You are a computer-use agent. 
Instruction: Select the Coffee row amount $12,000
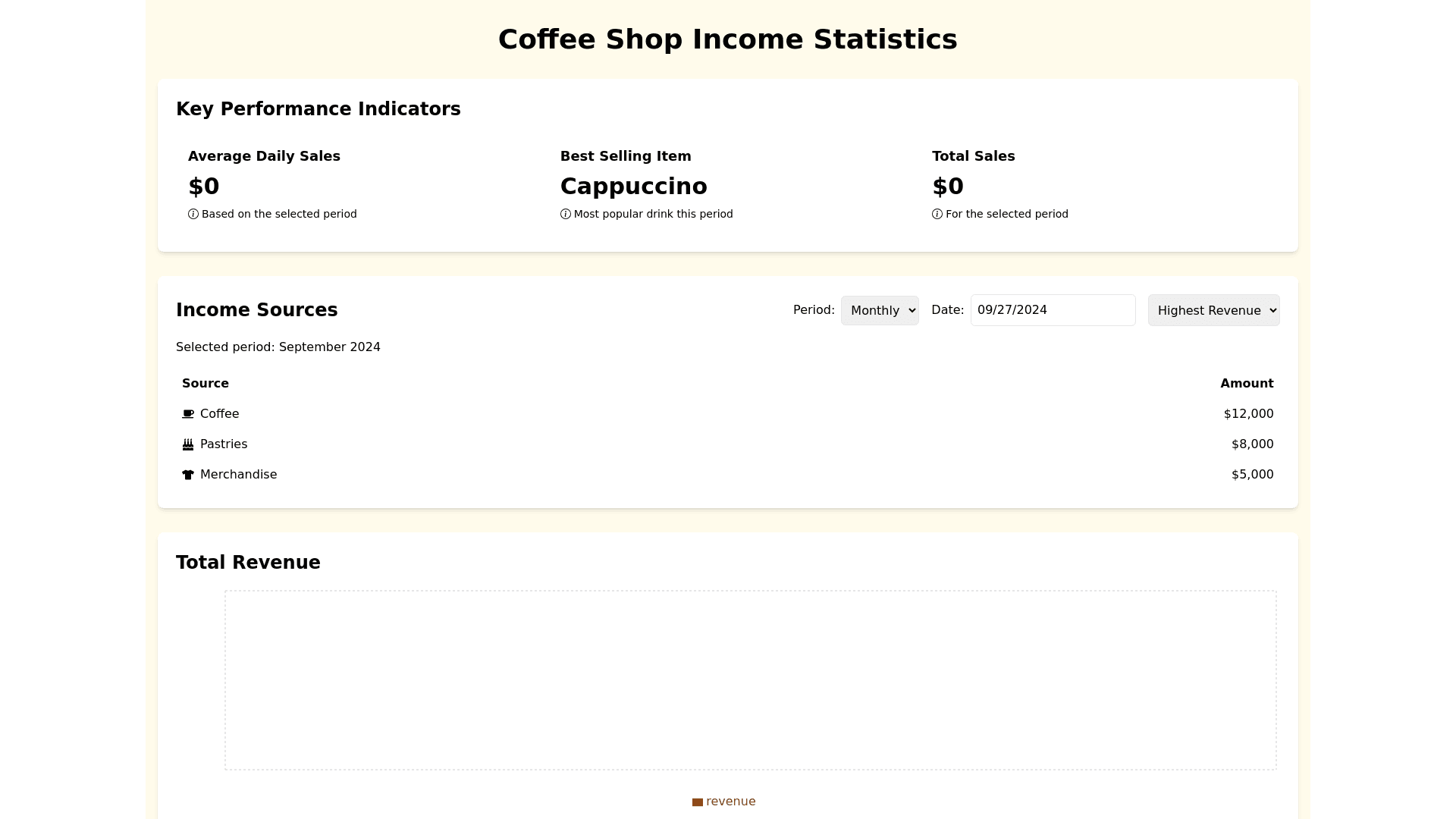pyautogui.click(x=1248, y=414)
